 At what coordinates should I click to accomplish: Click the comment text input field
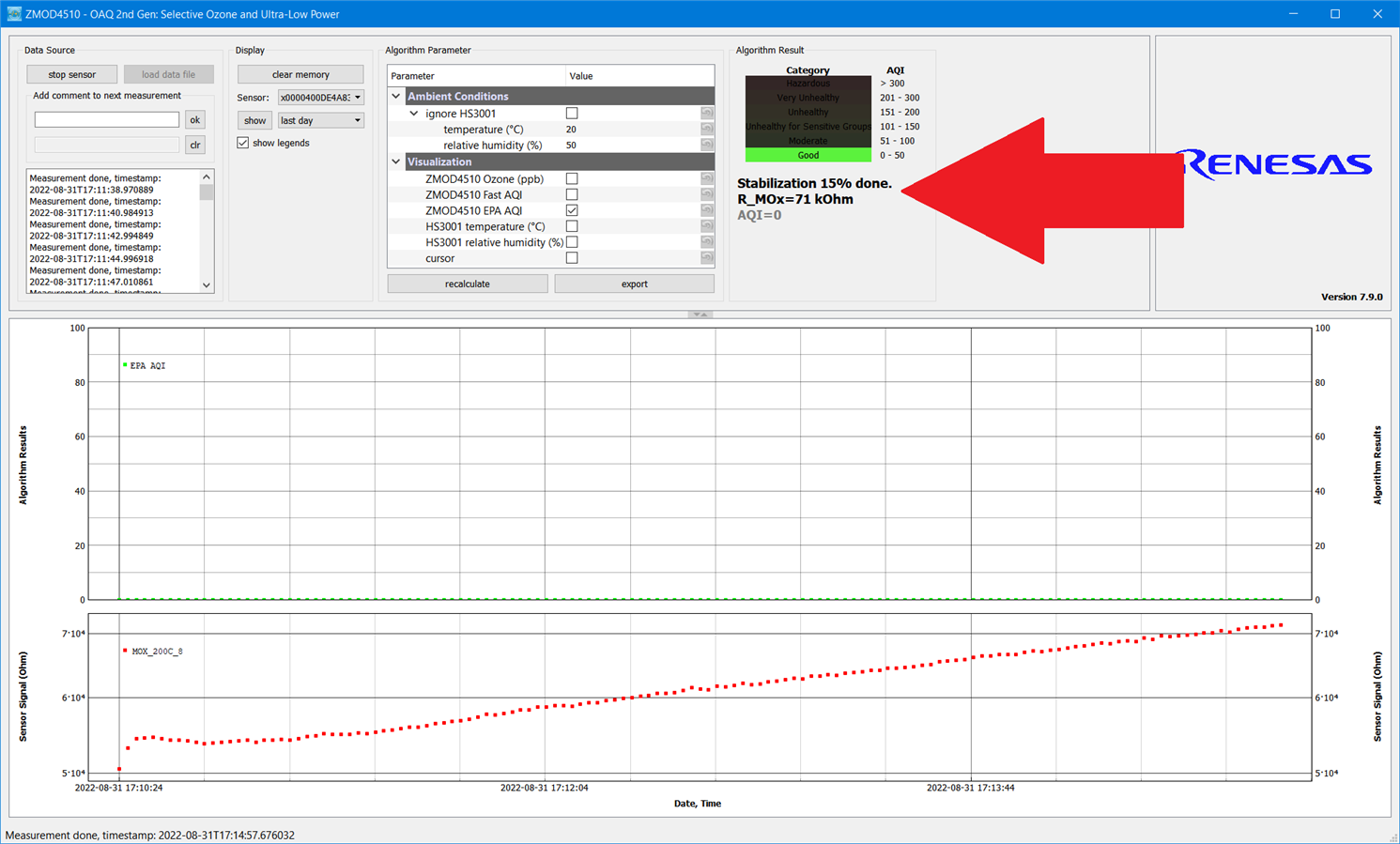(106, 119)
